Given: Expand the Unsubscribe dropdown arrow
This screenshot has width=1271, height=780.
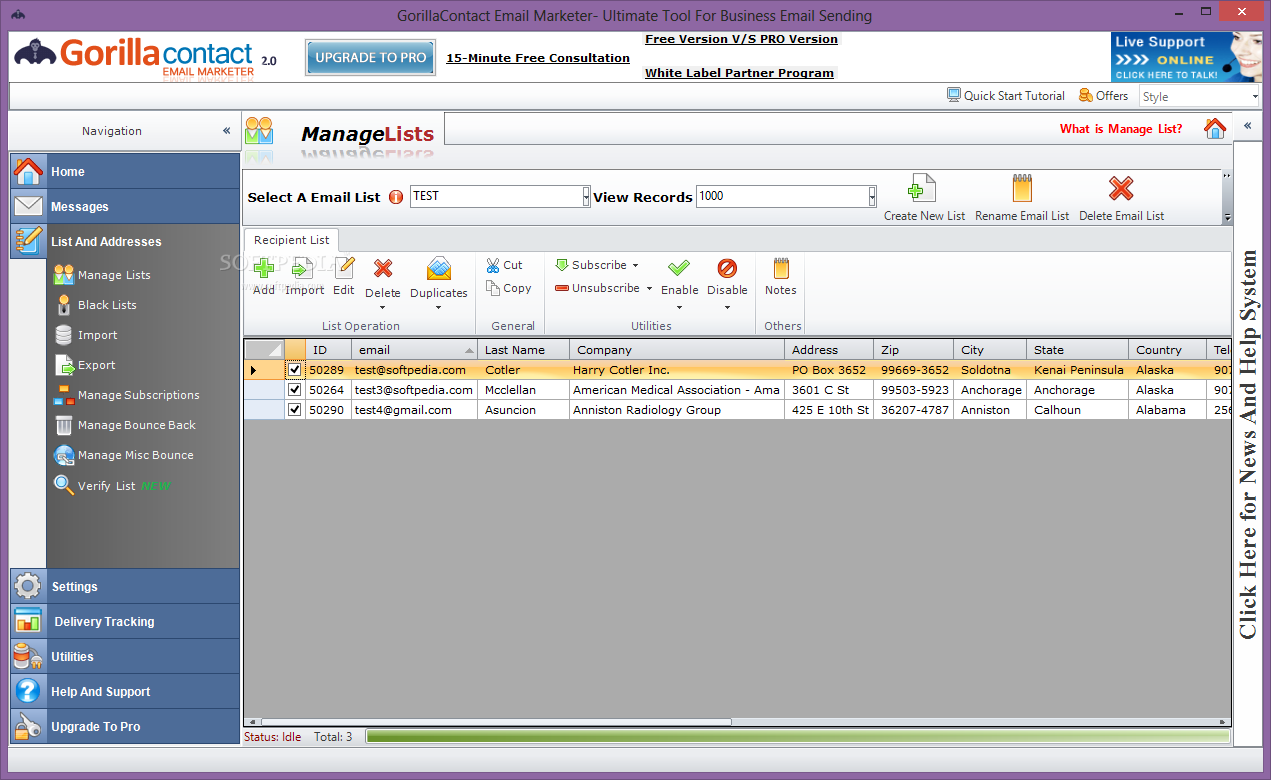Looking at the screenshot, I should point(649,289).
